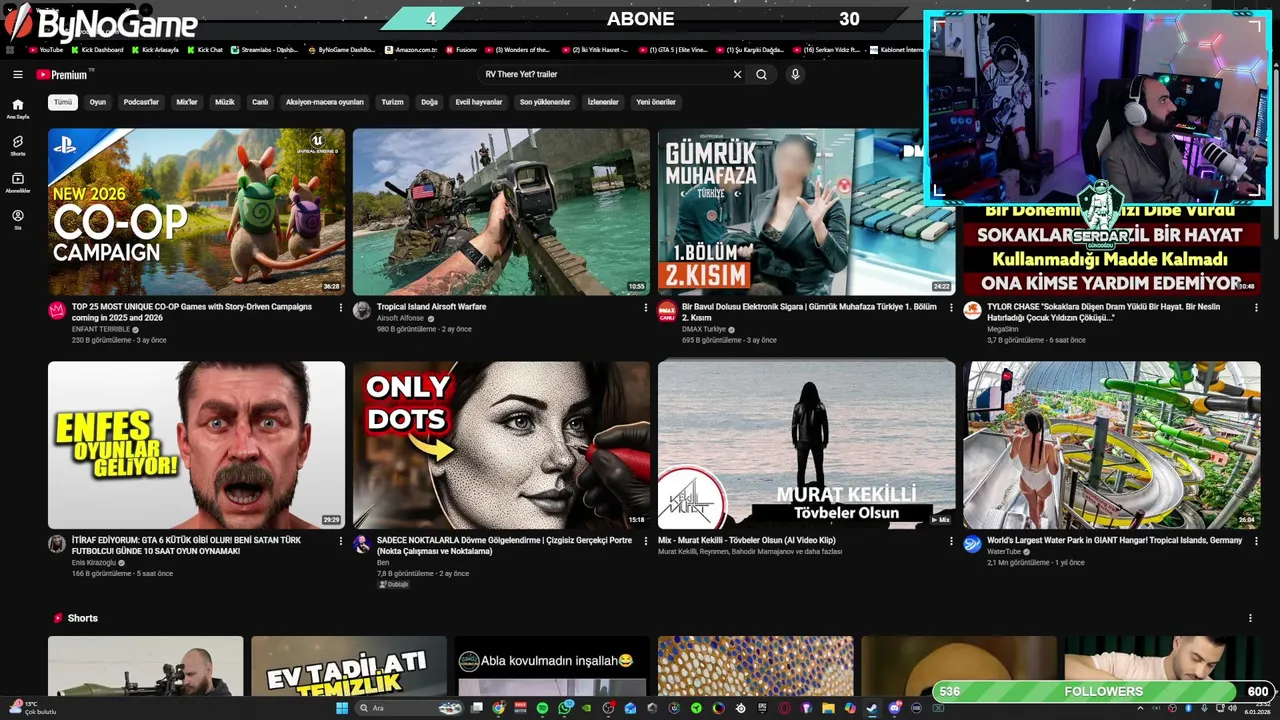
Task: Open options for Murat Kekilli mix
Action: tap(950, 541)
